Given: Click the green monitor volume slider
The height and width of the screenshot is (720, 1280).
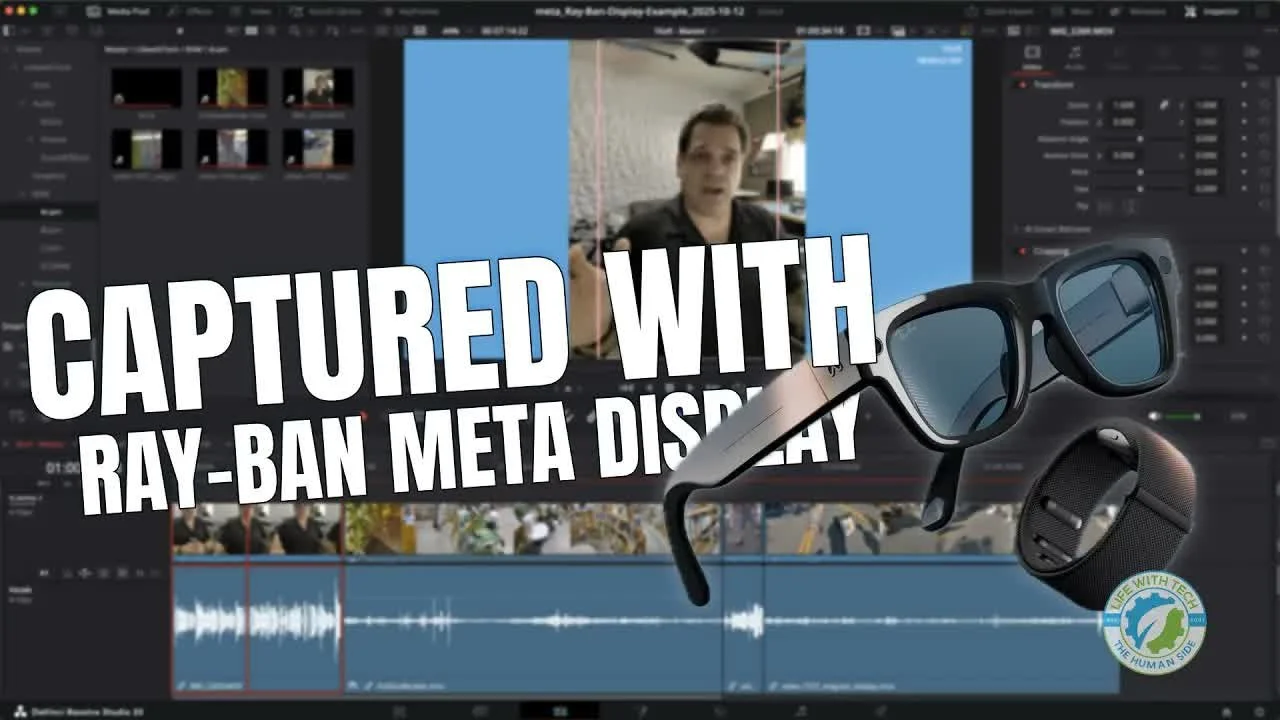Looking at the screenshot, I should tap(1182, 415).
